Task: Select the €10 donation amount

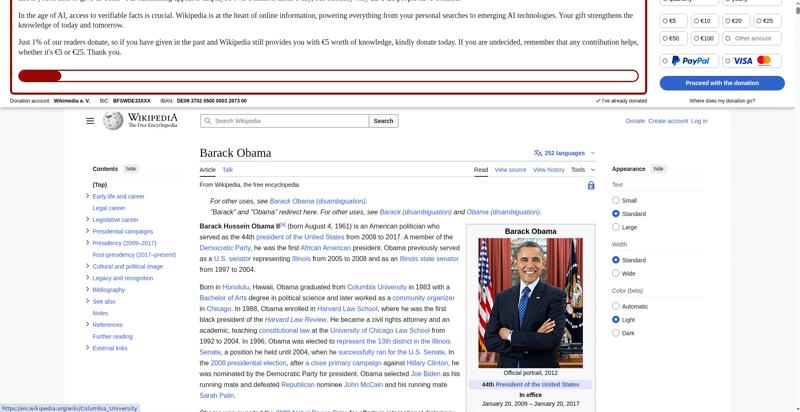Action: point(700,21)
